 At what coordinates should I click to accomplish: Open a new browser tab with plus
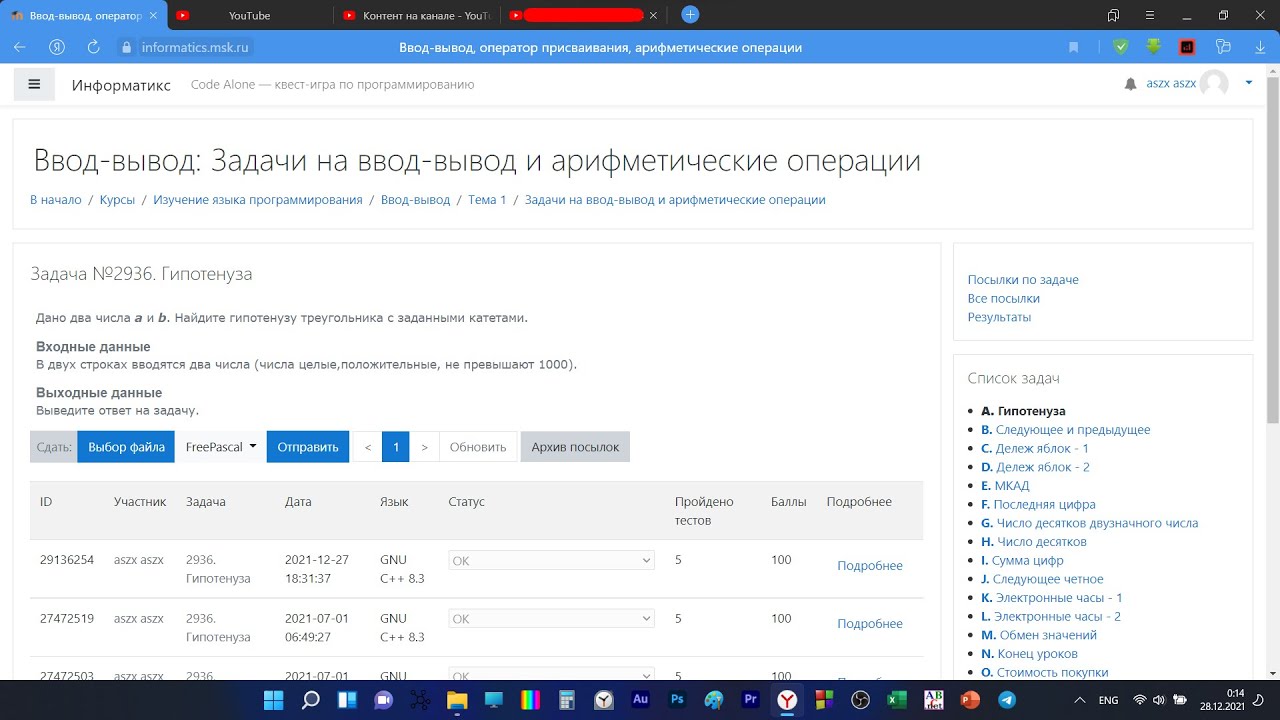coord(690,15)
